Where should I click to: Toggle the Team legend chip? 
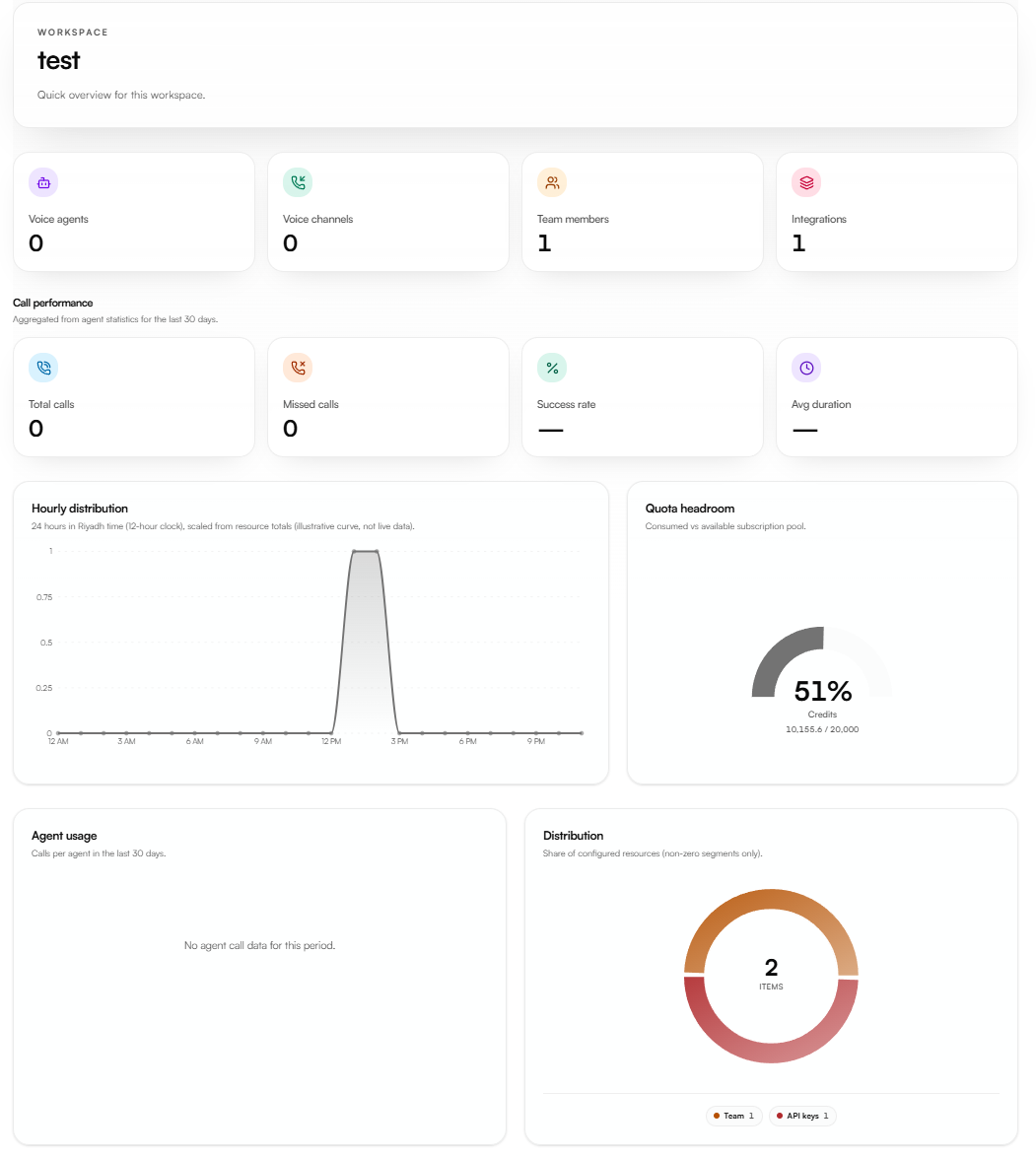734,1116
